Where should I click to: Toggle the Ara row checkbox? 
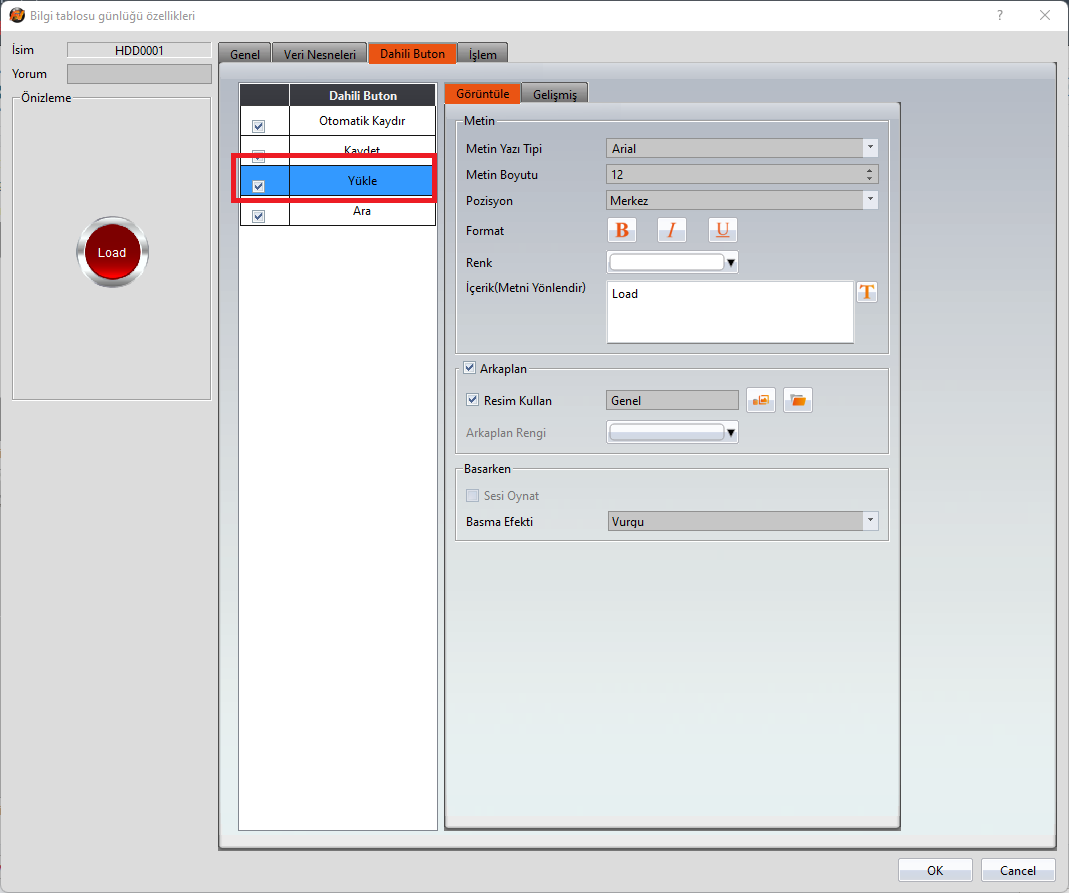pyautogui.click(x=259, y=216)
